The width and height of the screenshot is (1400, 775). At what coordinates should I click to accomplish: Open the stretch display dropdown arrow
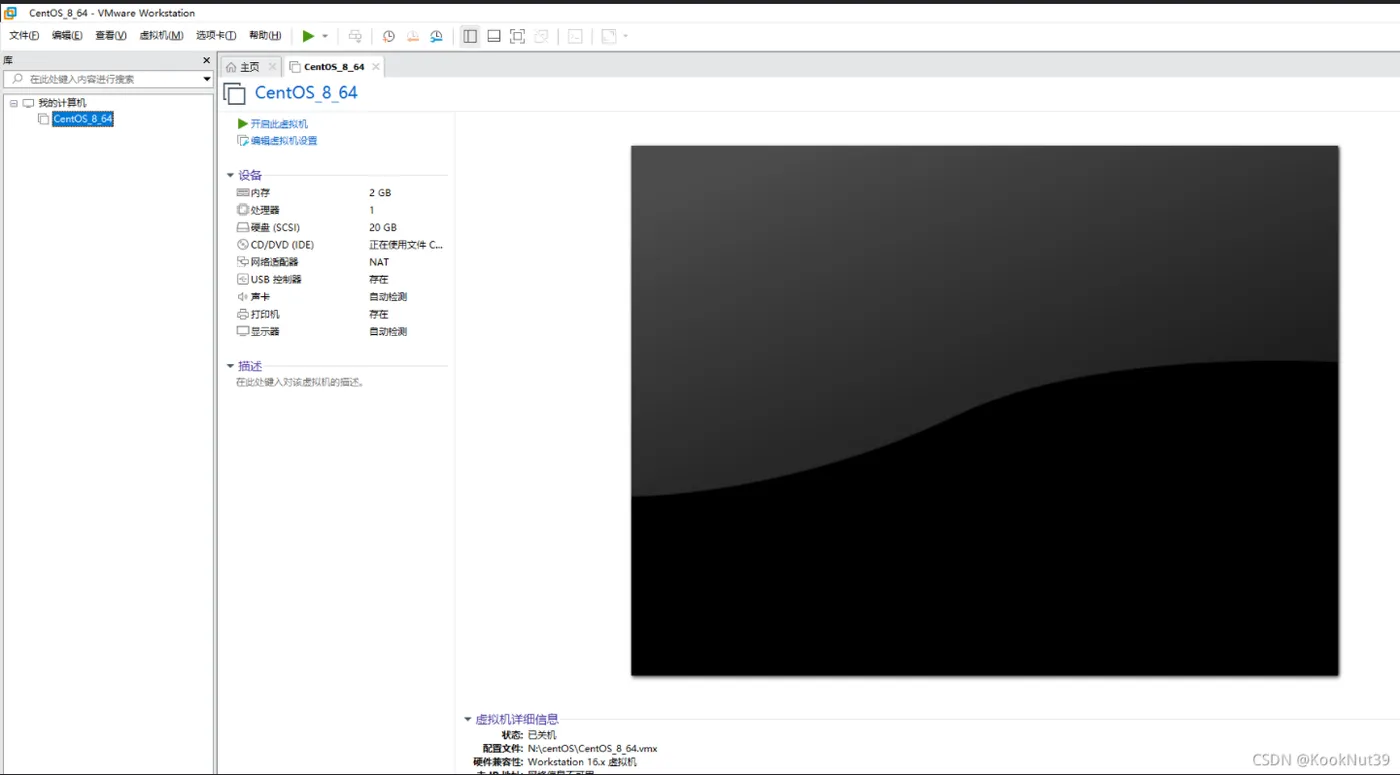[626, 36]
